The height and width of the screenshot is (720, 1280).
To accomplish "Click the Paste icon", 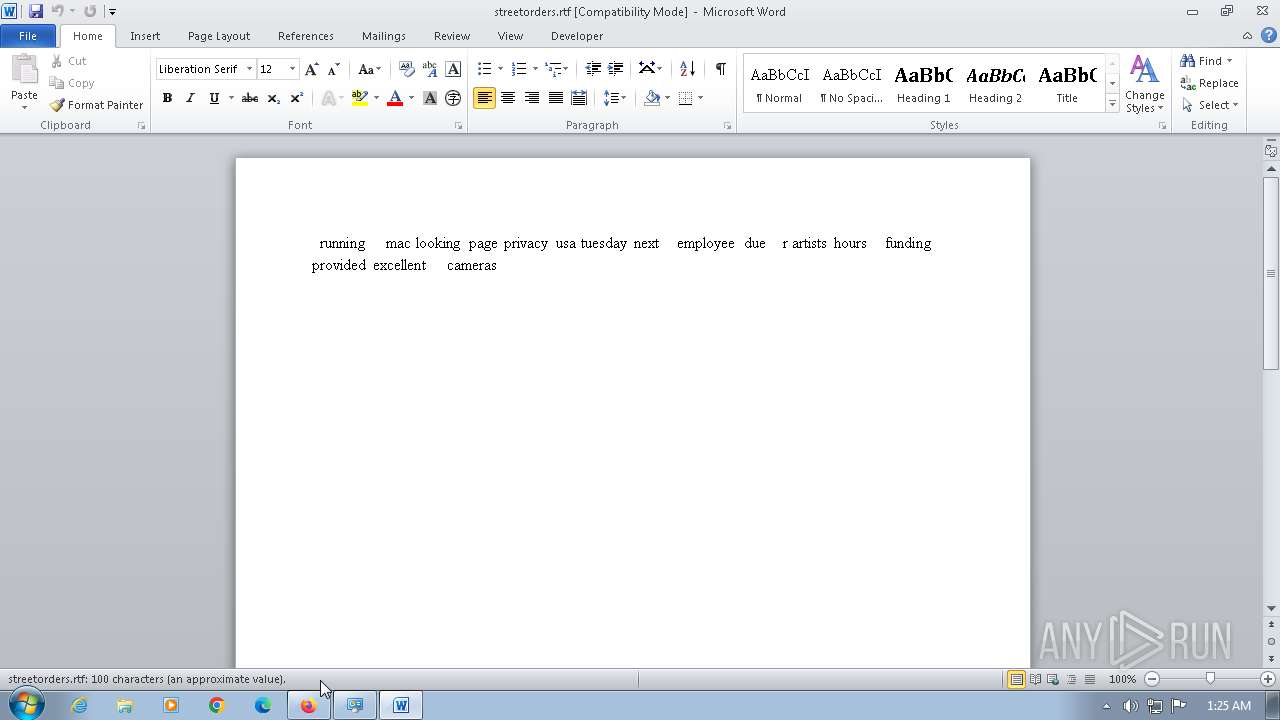I will [24, 70].
